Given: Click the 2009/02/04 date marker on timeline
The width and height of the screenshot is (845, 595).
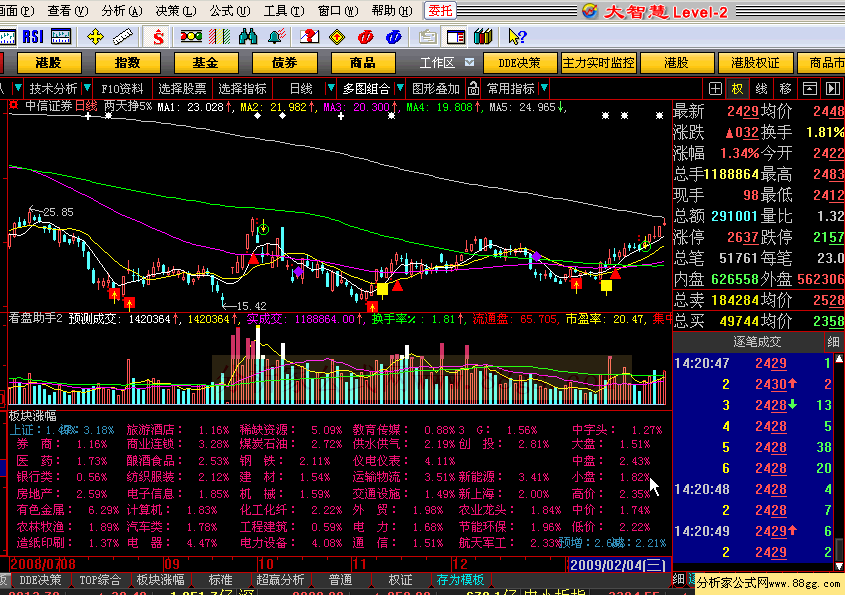Looking at the screenshot, I should [x=618, y=564].
